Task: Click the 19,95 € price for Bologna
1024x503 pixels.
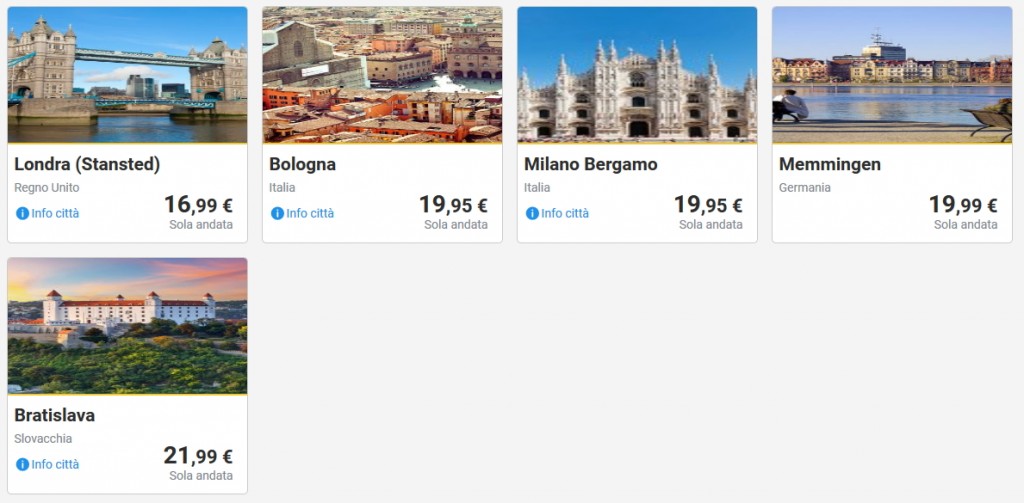Action: click(x=453, y=205)
